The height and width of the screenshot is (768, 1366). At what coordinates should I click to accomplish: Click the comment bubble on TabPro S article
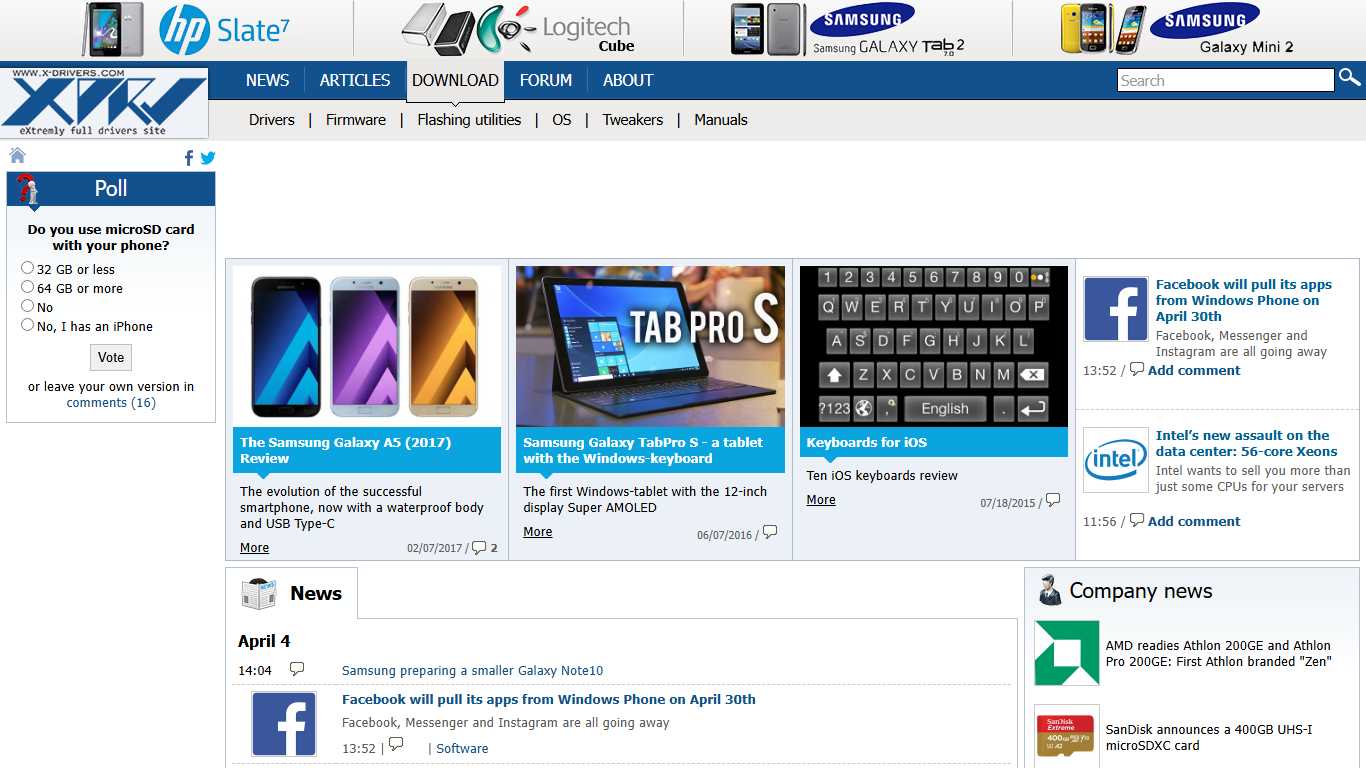click(x=769, y=532)
